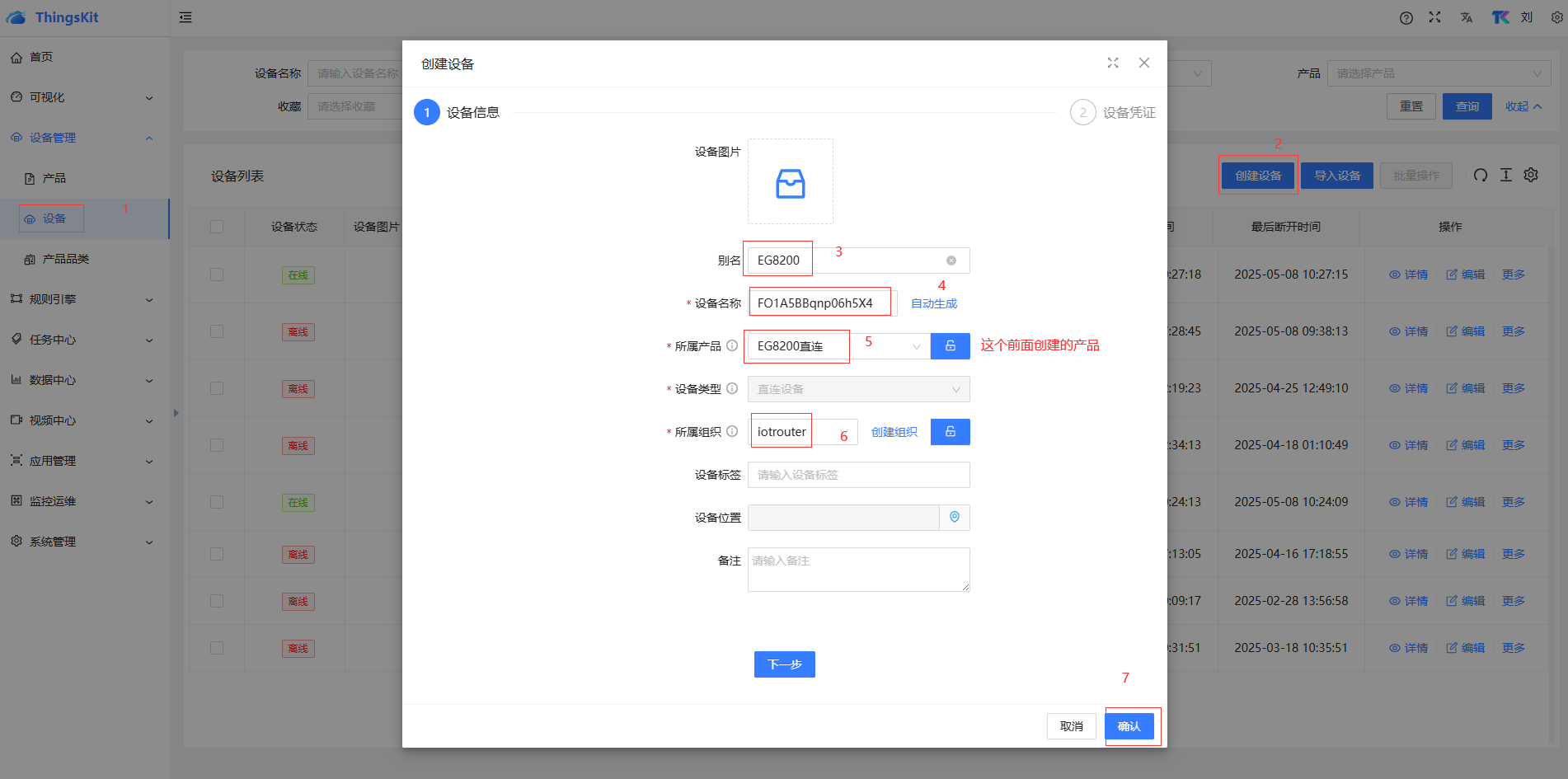
Task: Check the second device row checkbox
Action: pos(217,331)
